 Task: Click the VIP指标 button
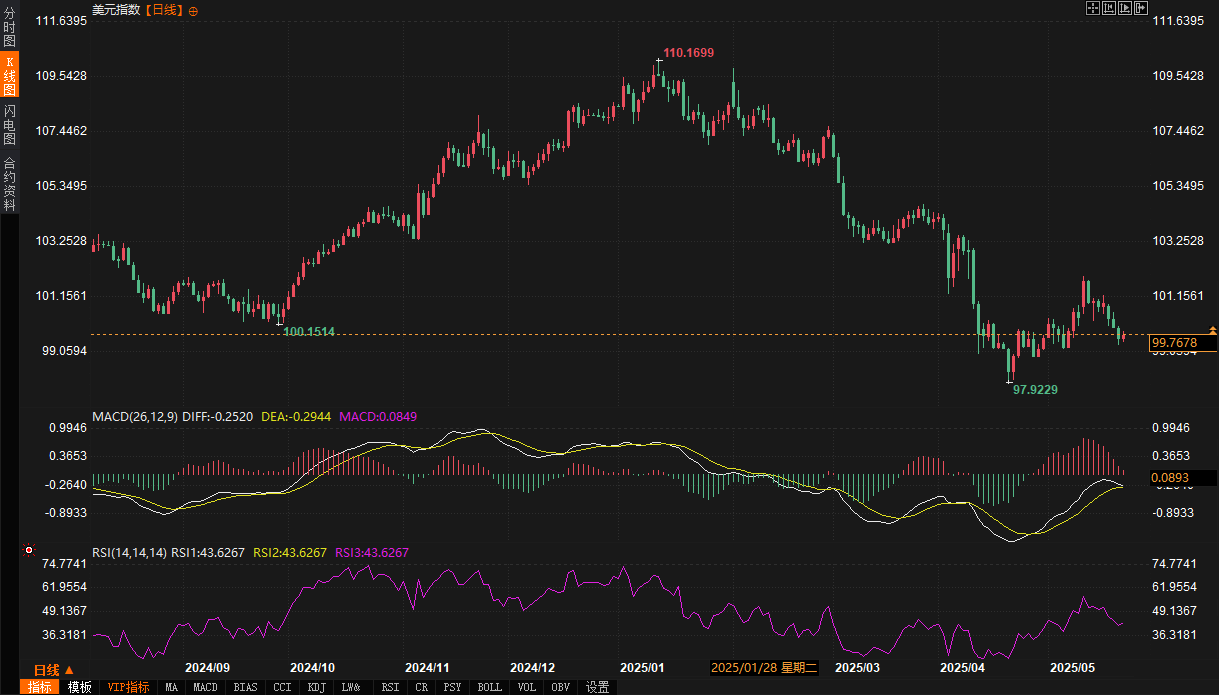pos(128,687)
